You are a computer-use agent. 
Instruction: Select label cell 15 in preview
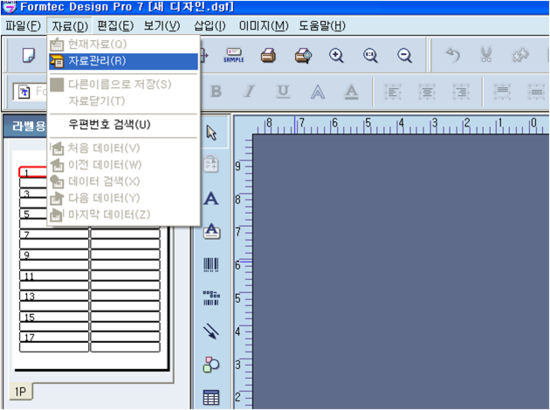pos(54,317)
